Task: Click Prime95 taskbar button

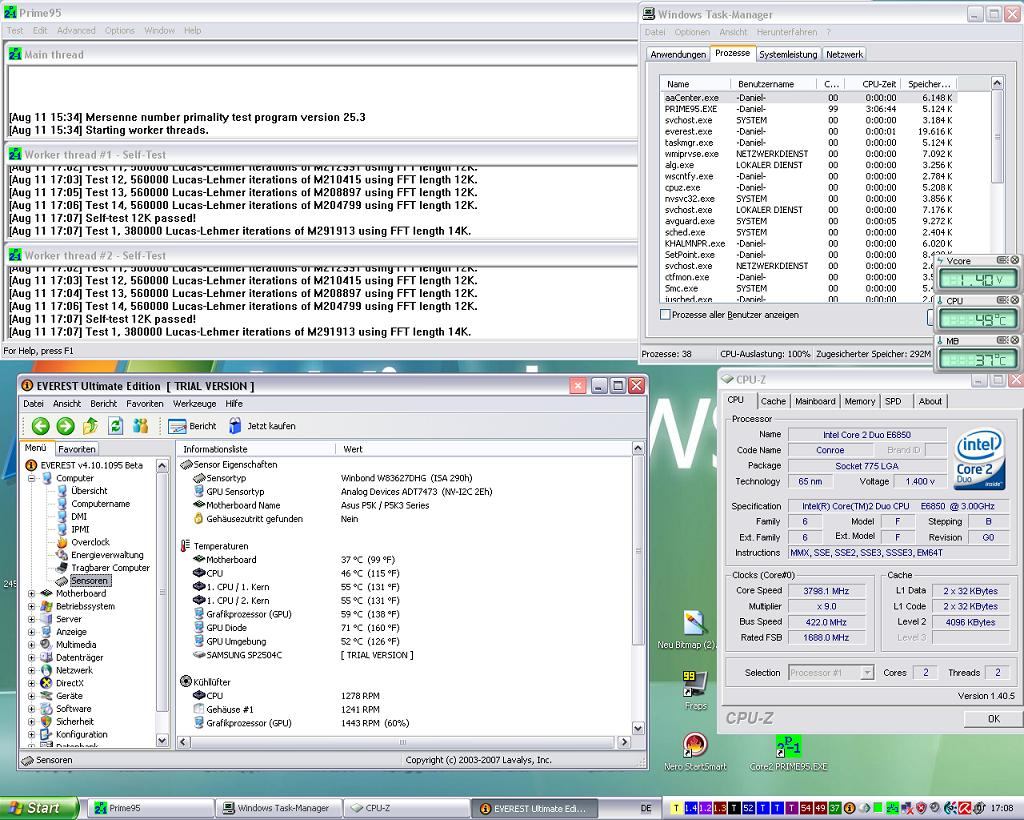Action: 152,808
